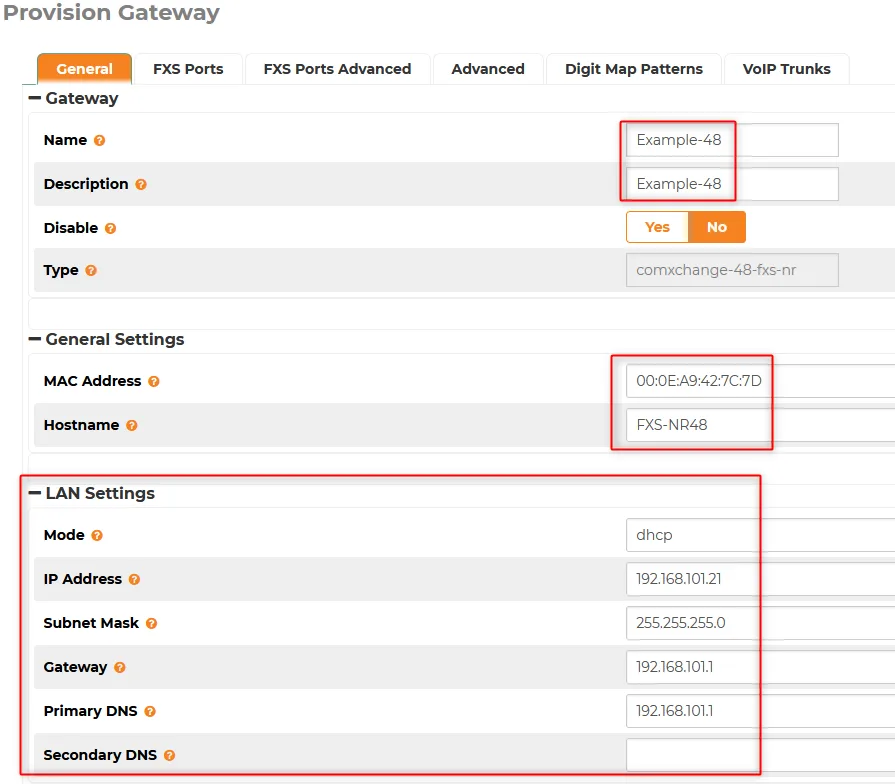Click the Primary DNS field
The image size is (895, 784).
point(760,710)
